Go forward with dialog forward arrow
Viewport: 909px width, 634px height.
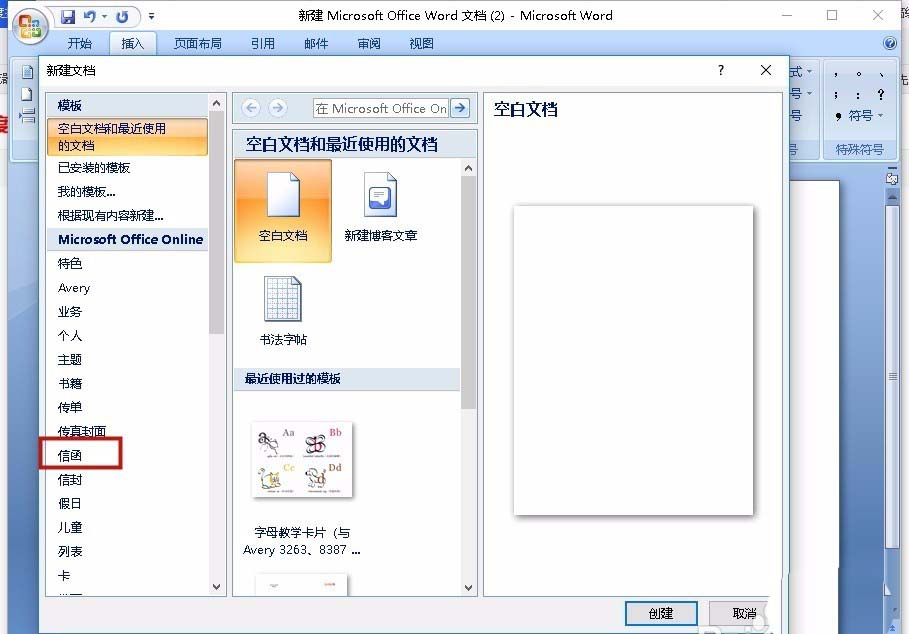click(x=278, y=108)
